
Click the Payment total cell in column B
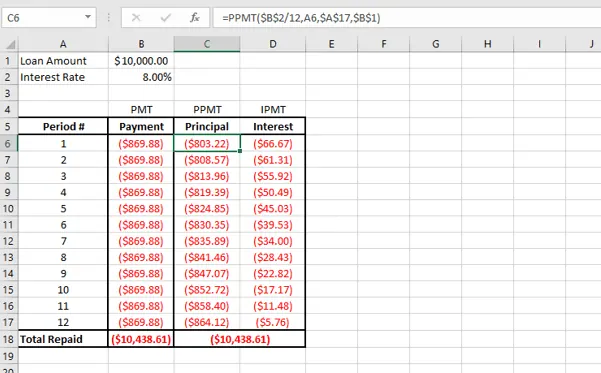(141, 339)
